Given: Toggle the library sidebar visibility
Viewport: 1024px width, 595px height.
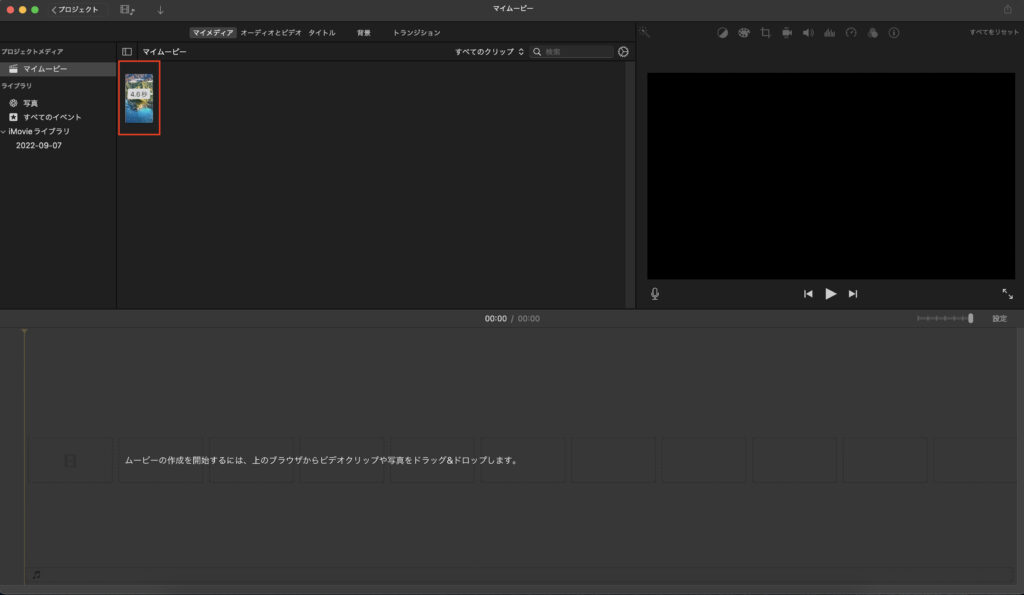Looking at the screenshot, I should point(127,51).
